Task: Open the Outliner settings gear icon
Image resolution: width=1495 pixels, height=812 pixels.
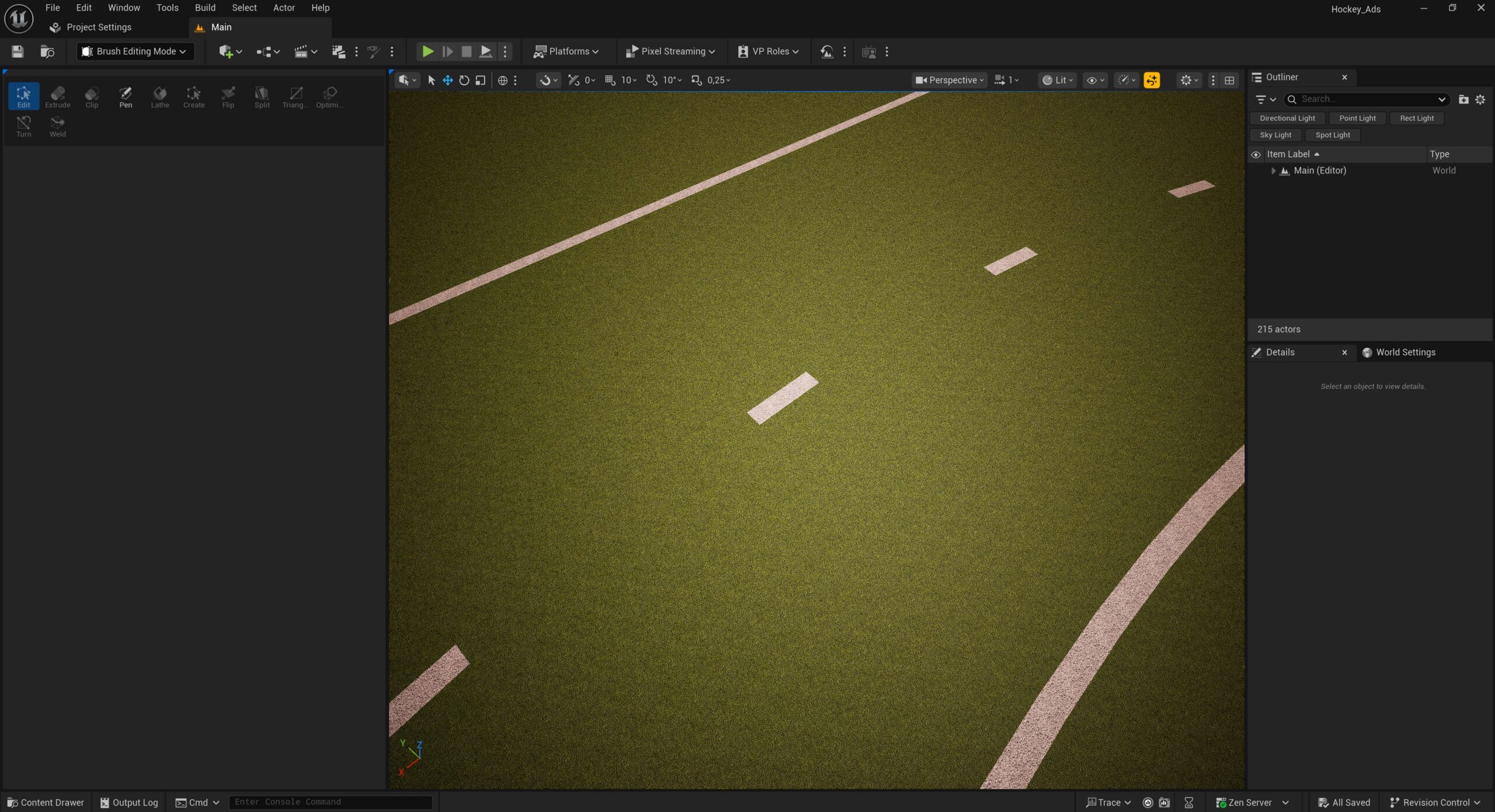Action: [1480, 99]
